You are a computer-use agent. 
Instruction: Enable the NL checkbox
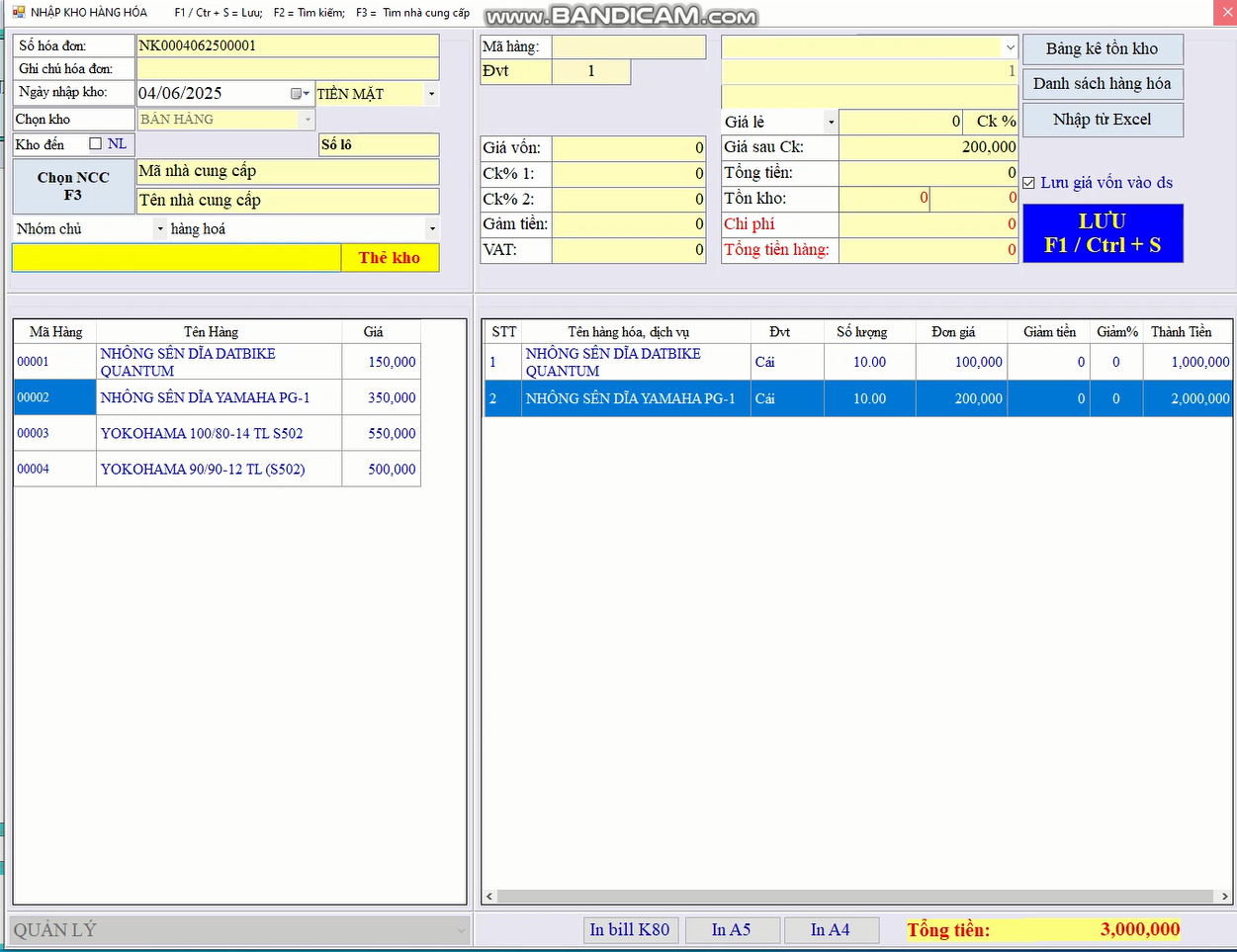pyautogui.click(x=96, y=144)
